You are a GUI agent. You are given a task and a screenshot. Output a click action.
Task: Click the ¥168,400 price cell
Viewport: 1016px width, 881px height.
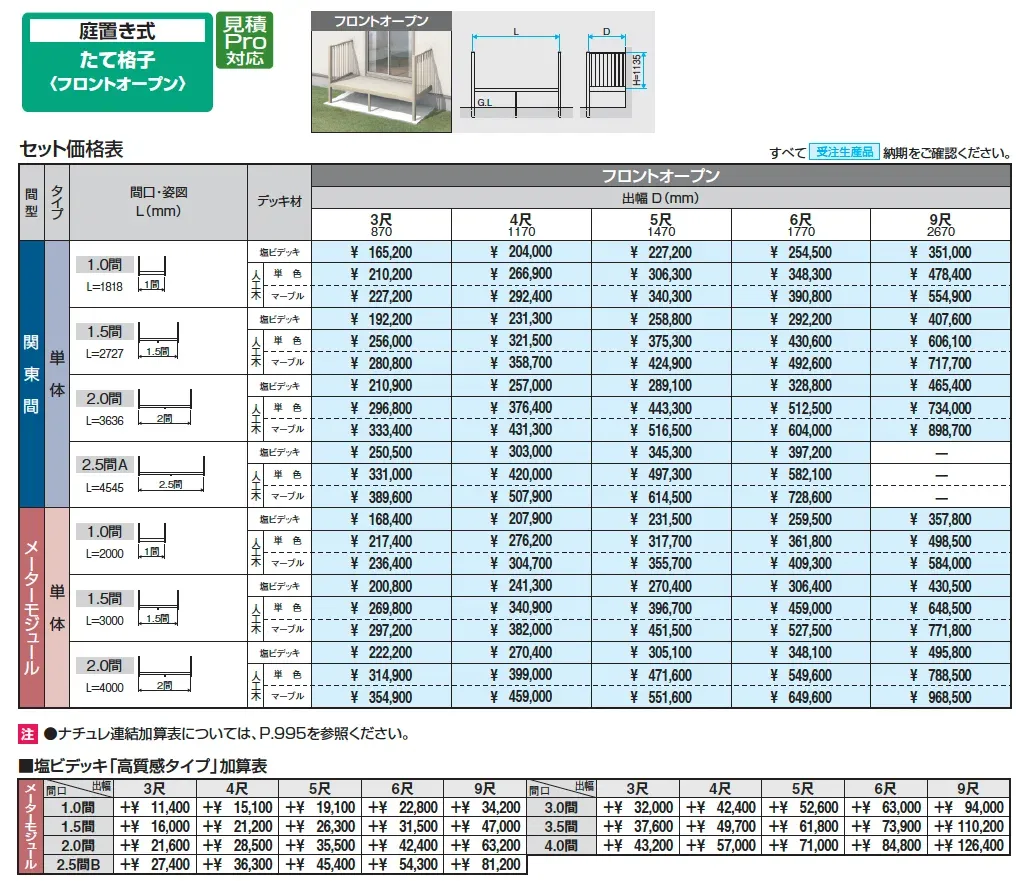(x=381, y=519)
